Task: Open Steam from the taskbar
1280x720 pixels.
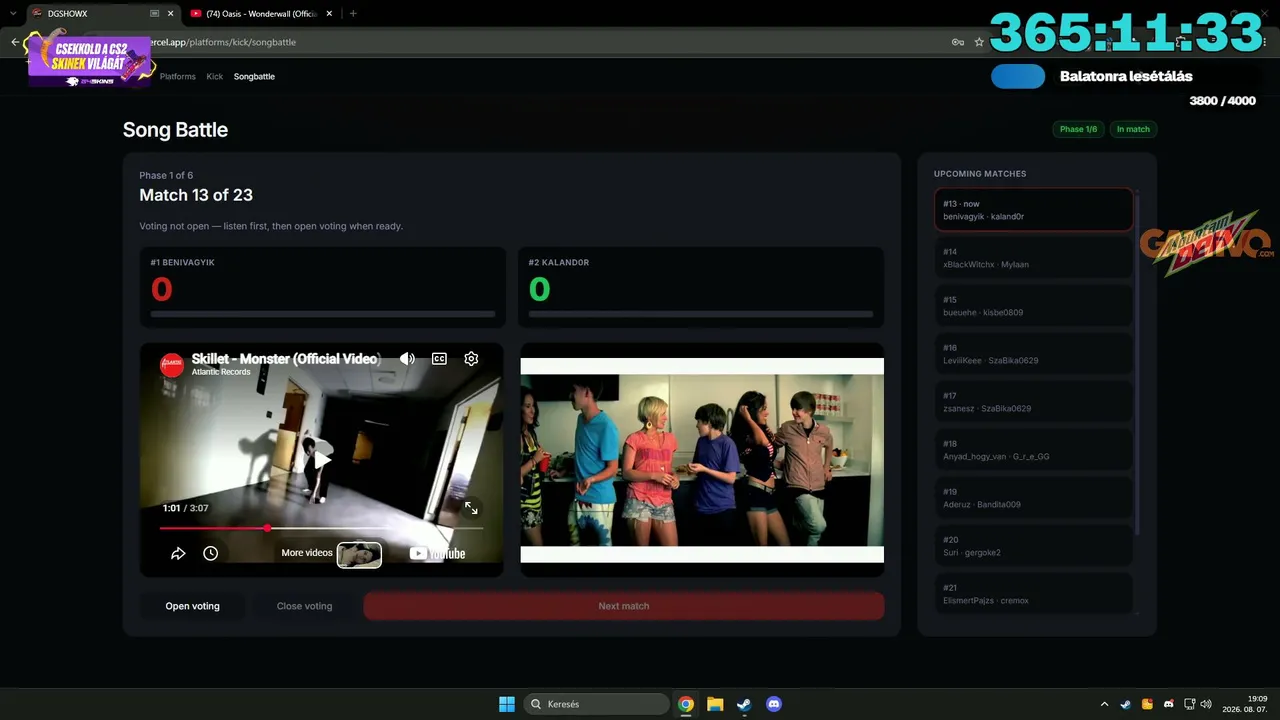Action: pyautogui.click(x=744, y=704)
